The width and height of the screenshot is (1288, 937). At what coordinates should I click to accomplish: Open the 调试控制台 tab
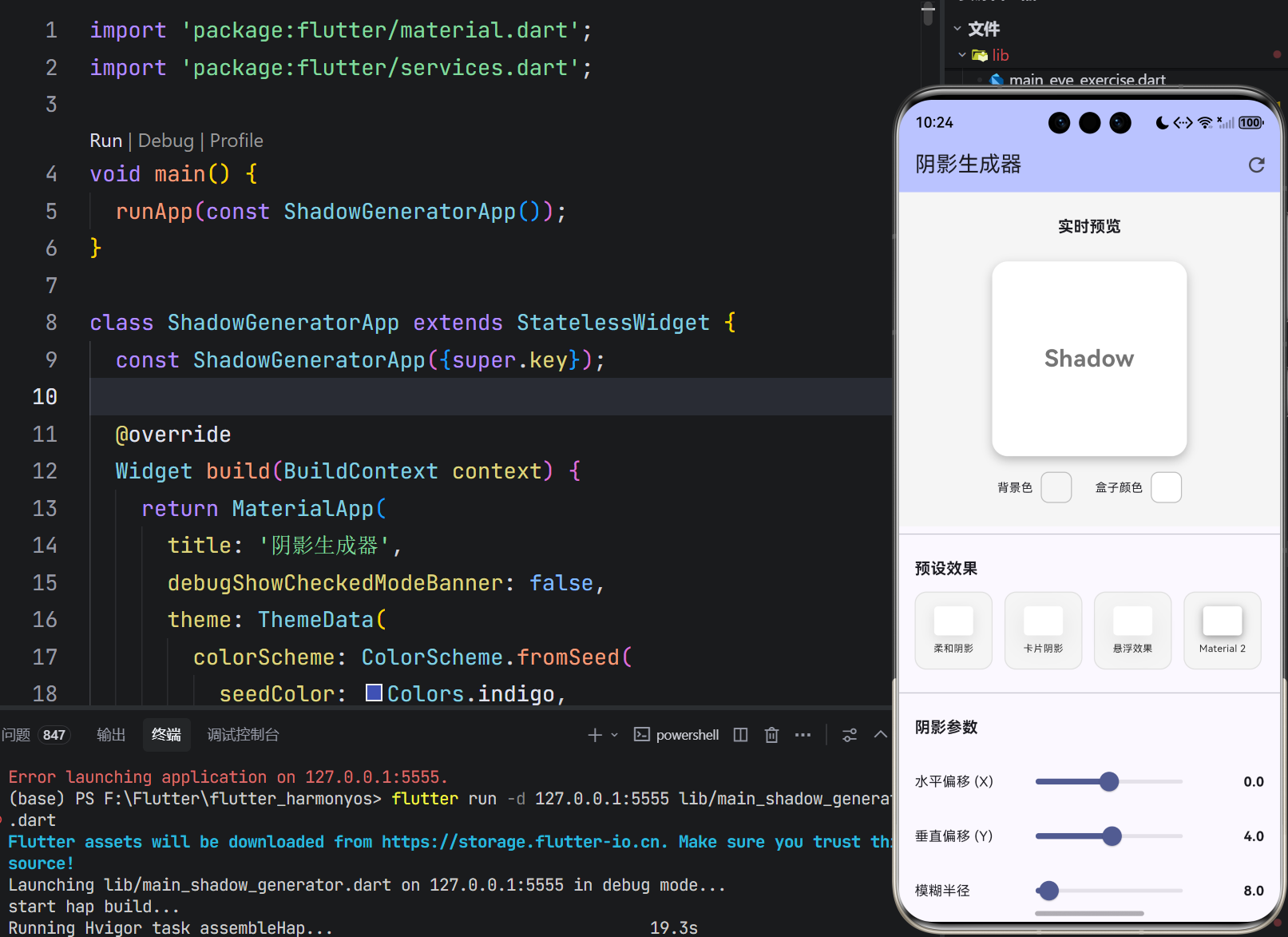(x=243, y=735)
